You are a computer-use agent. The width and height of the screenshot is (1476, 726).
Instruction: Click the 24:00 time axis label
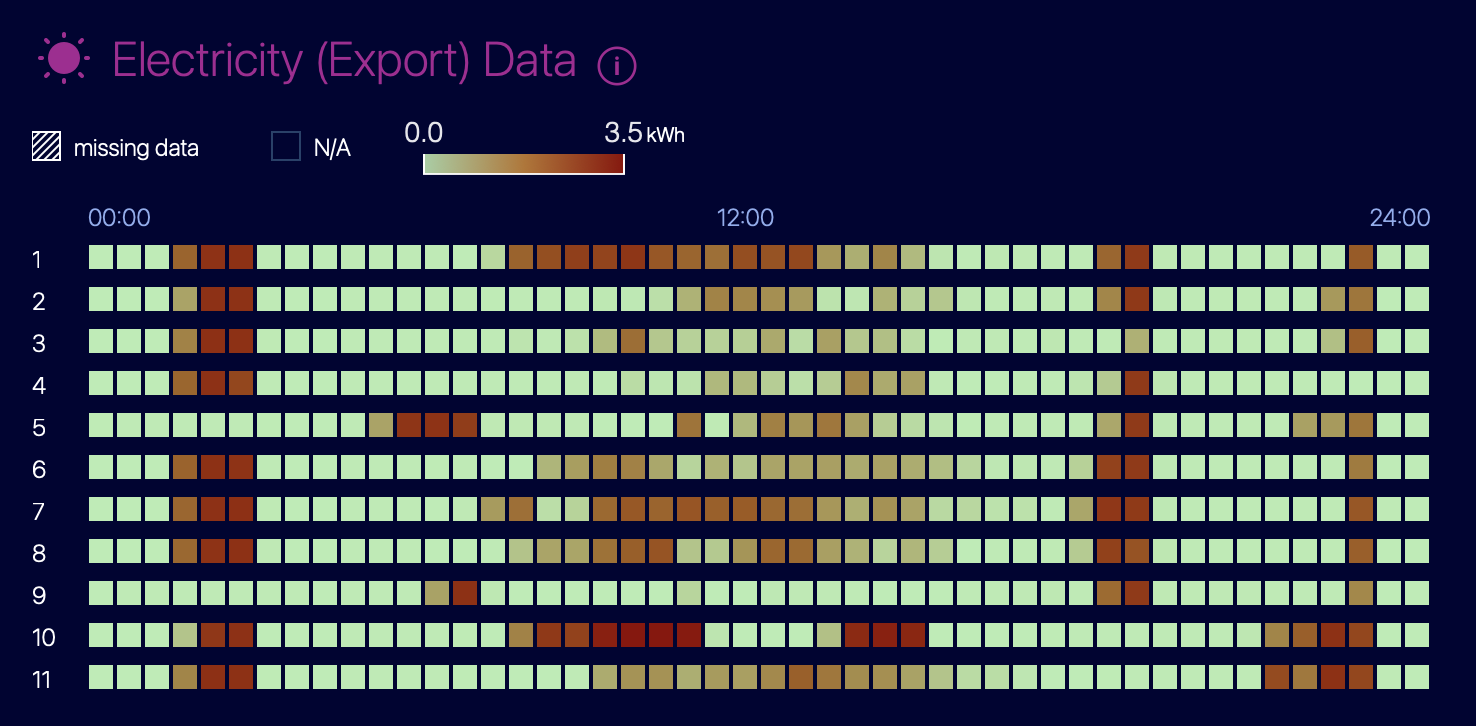pyautogui.click(x=1399, y=218)
